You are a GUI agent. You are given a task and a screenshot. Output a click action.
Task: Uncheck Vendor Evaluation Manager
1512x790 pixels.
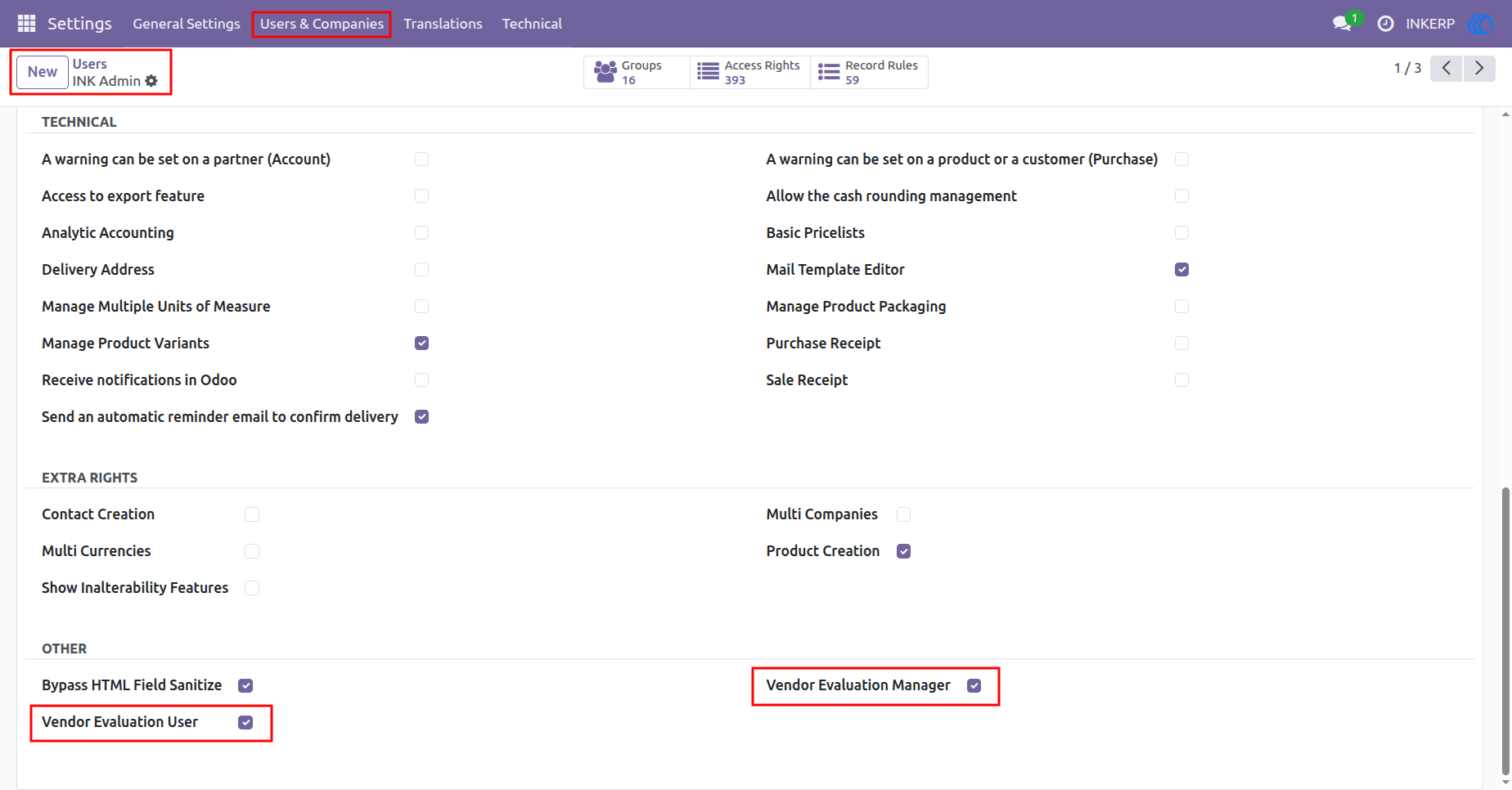click(x=974, y=685)
